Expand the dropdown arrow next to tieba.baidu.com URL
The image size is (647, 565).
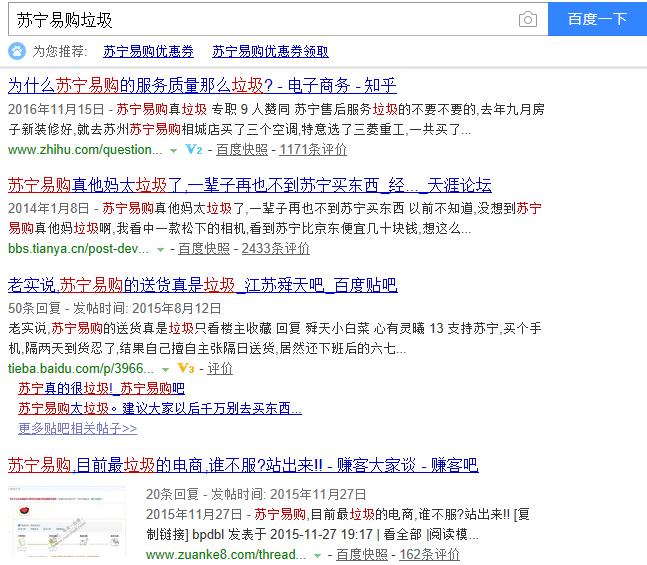click(x=165, y=370)
